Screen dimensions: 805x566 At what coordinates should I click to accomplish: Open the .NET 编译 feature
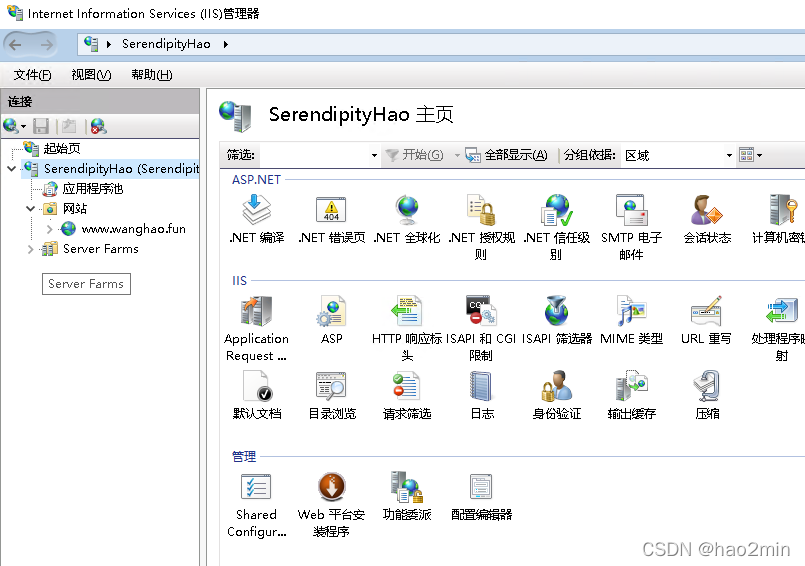(257, 219)
